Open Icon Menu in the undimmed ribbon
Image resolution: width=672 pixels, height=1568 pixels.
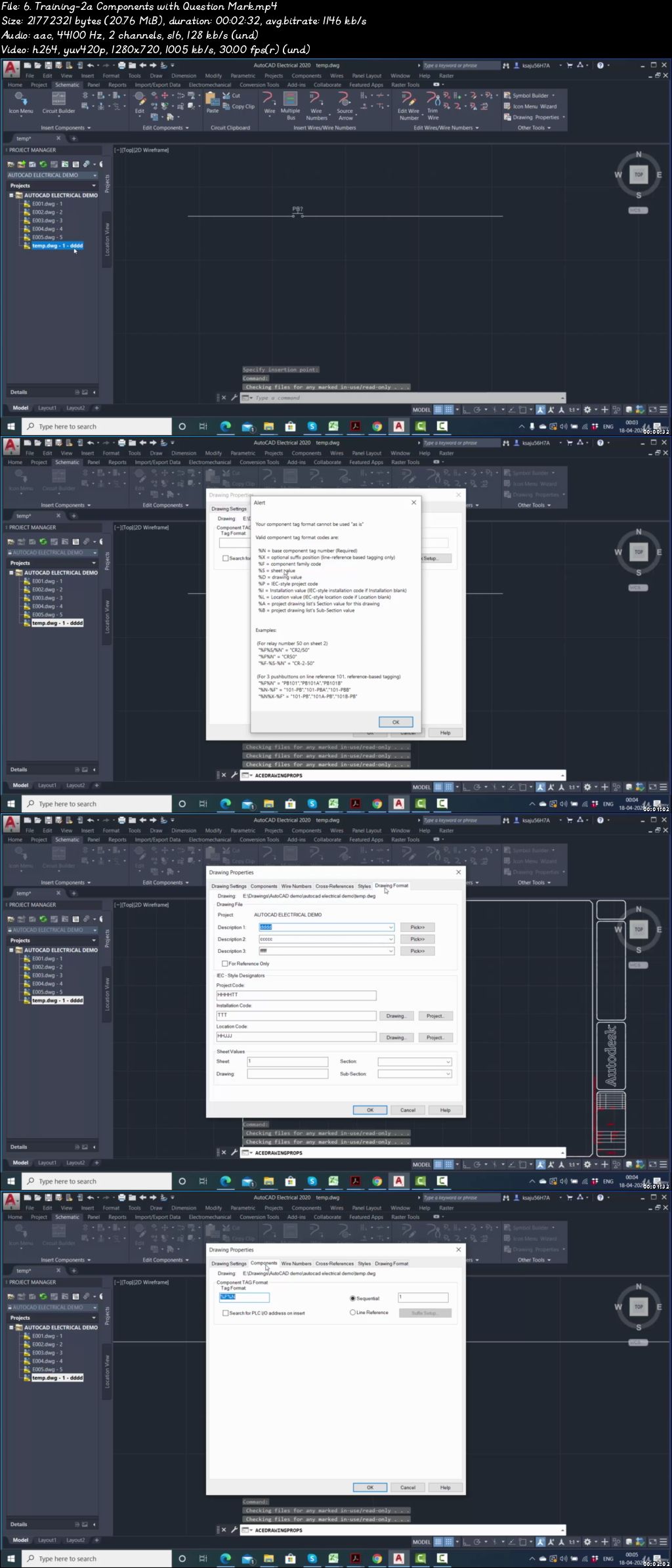point(21,103)
